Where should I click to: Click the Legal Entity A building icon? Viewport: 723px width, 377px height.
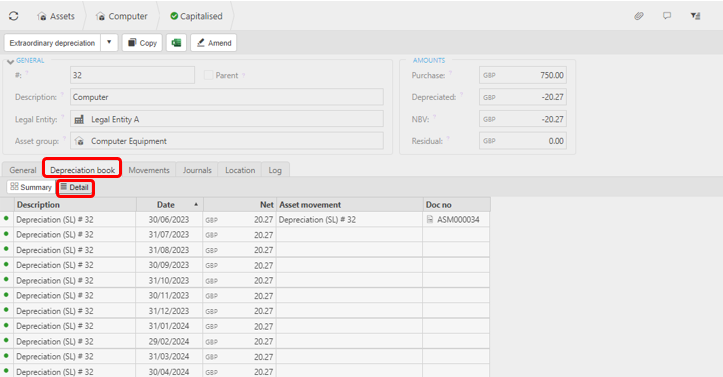point(79,119)
